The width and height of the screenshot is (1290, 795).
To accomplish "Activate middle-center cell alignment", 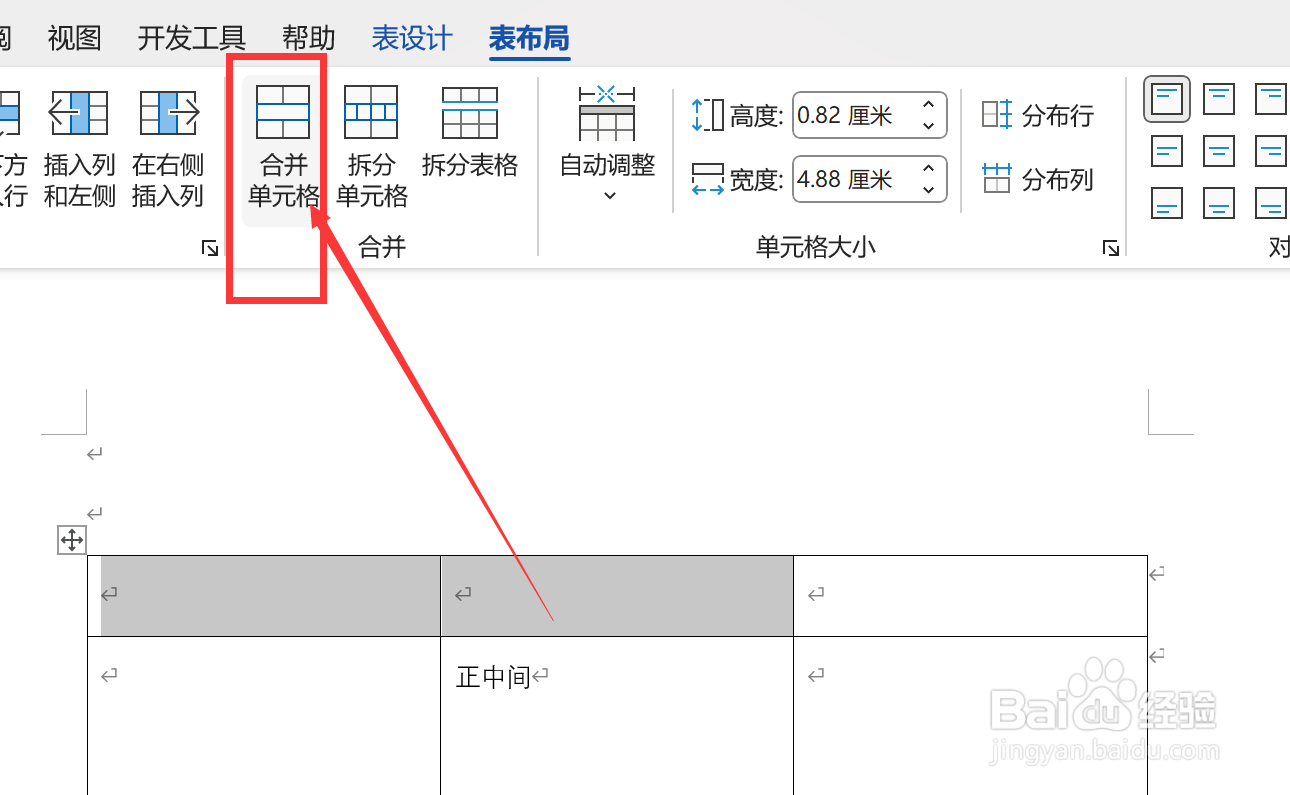I will point(1218,151).
